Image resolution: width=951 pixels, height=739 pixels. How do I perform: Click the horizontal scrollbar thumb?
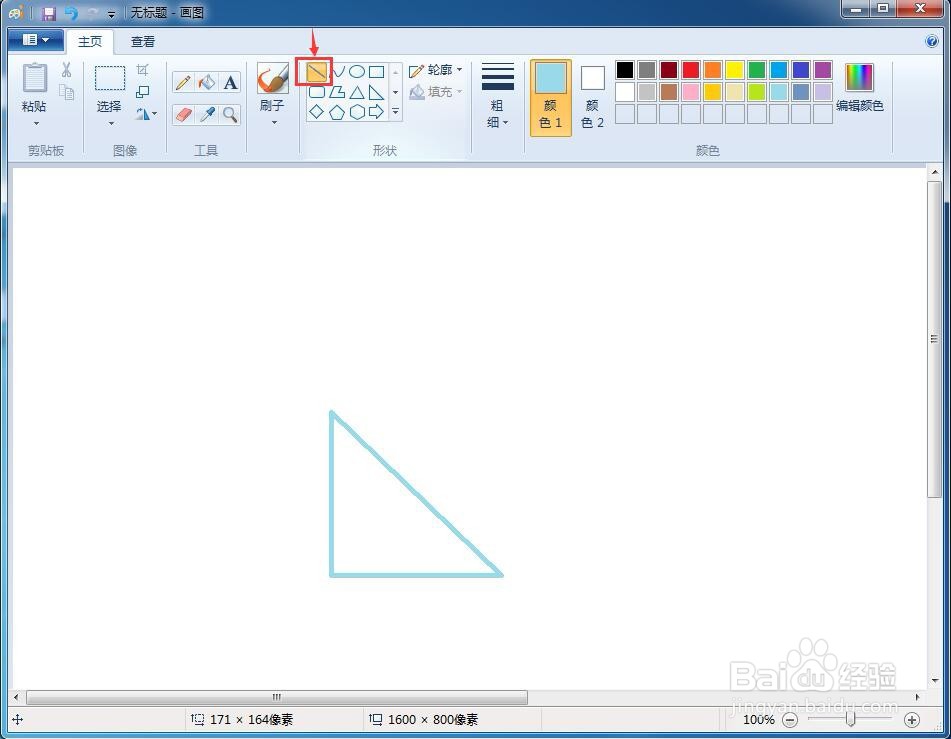(x=277, y=697)
